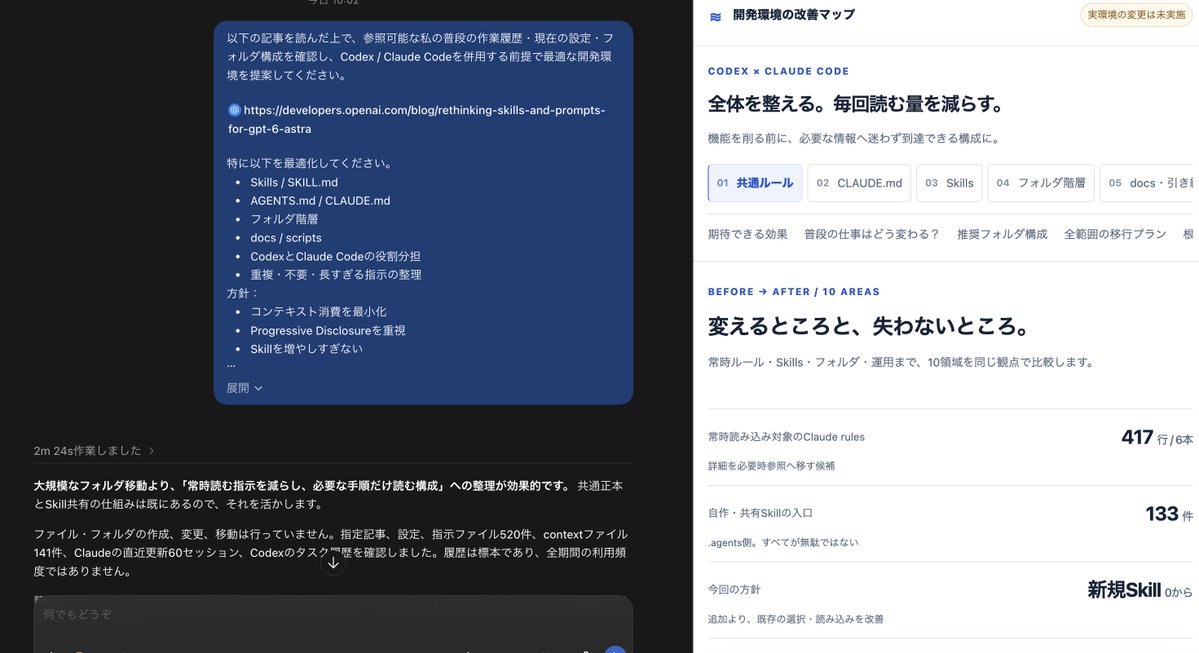Screen dimensions: 1199x653
Task: Click the 実環境の変更は未実施 status badge
Action: tap(1136, 15)
